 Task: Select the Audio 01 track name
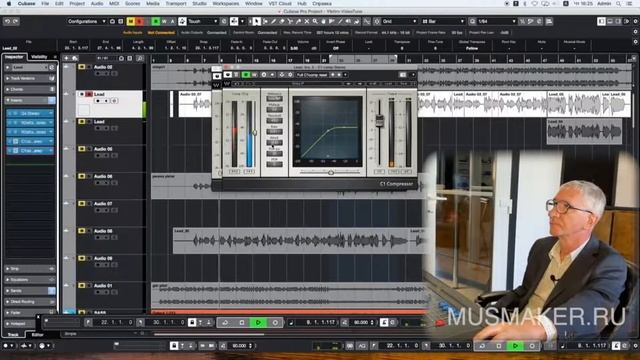tap(103, 286)
